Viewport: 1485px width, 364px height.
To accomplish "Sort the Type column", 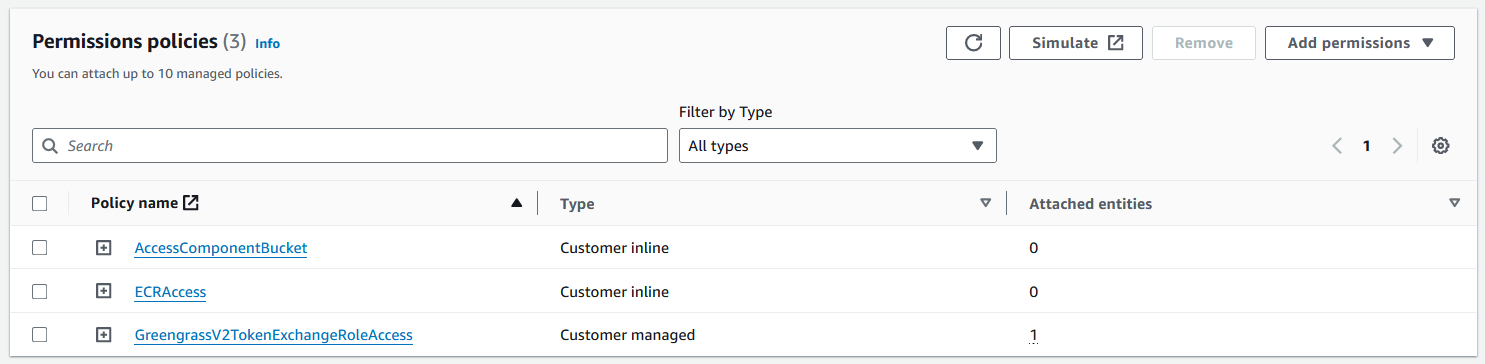I will click(x=985, y=203).
